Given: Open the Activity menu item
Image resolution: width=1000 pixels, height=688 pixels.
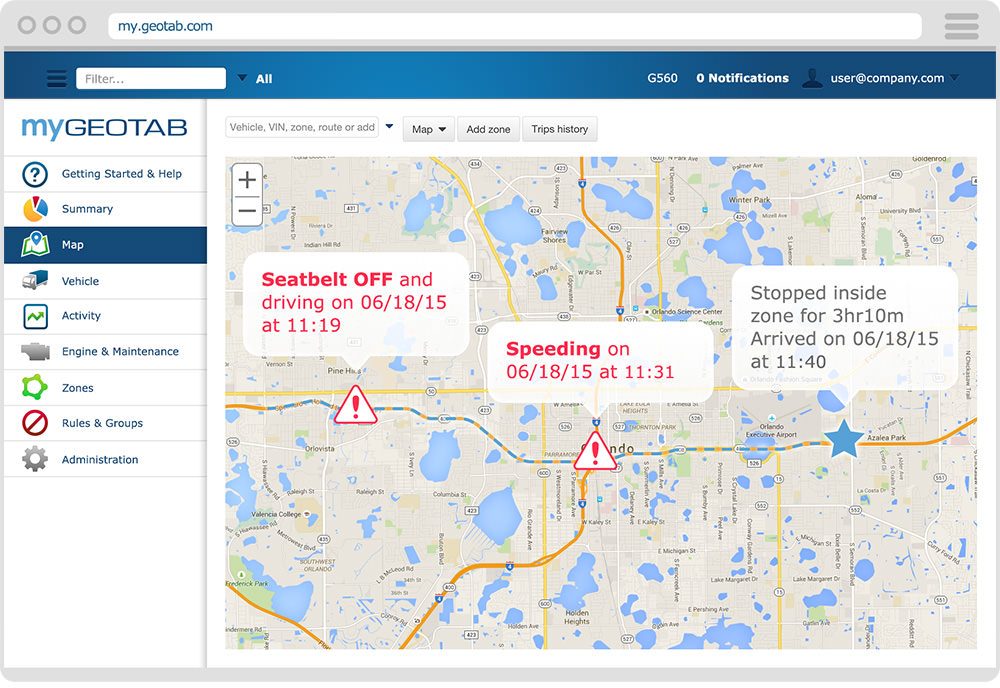Looking at the screenshot, I should pos(105,316).
